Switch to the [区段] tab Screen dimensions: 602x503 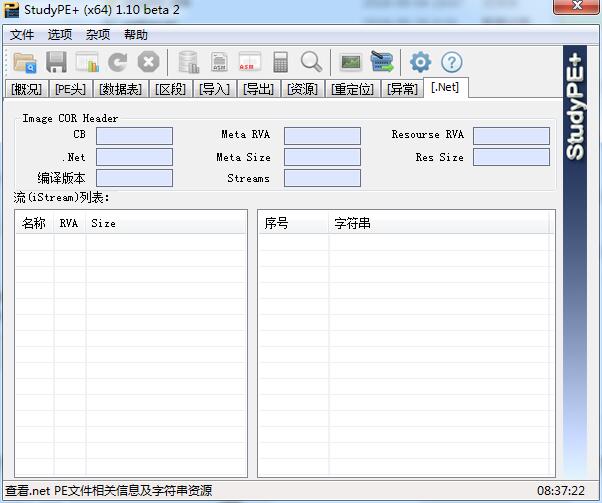[170, 89]
